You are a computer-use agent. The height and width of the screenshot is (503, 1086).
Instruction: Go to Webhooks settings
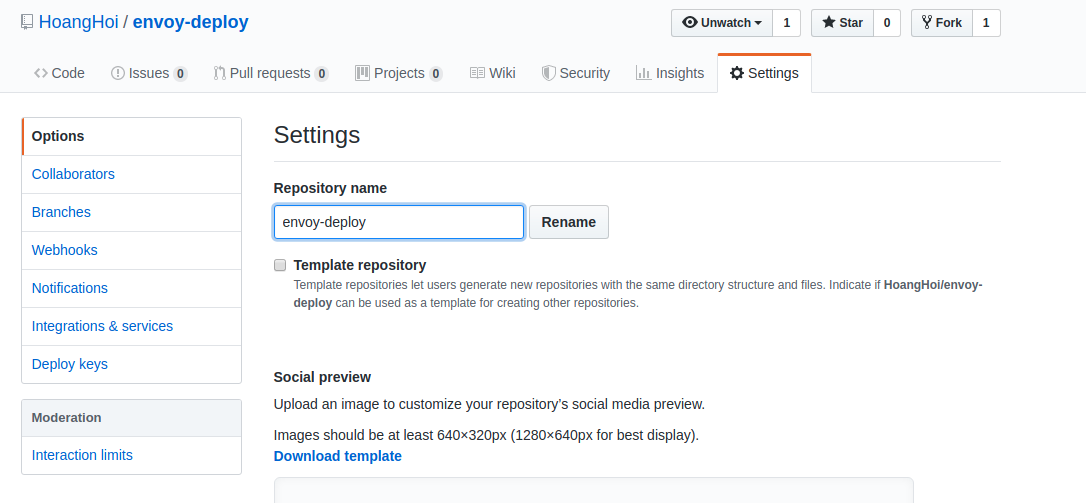tap(64, 250)
